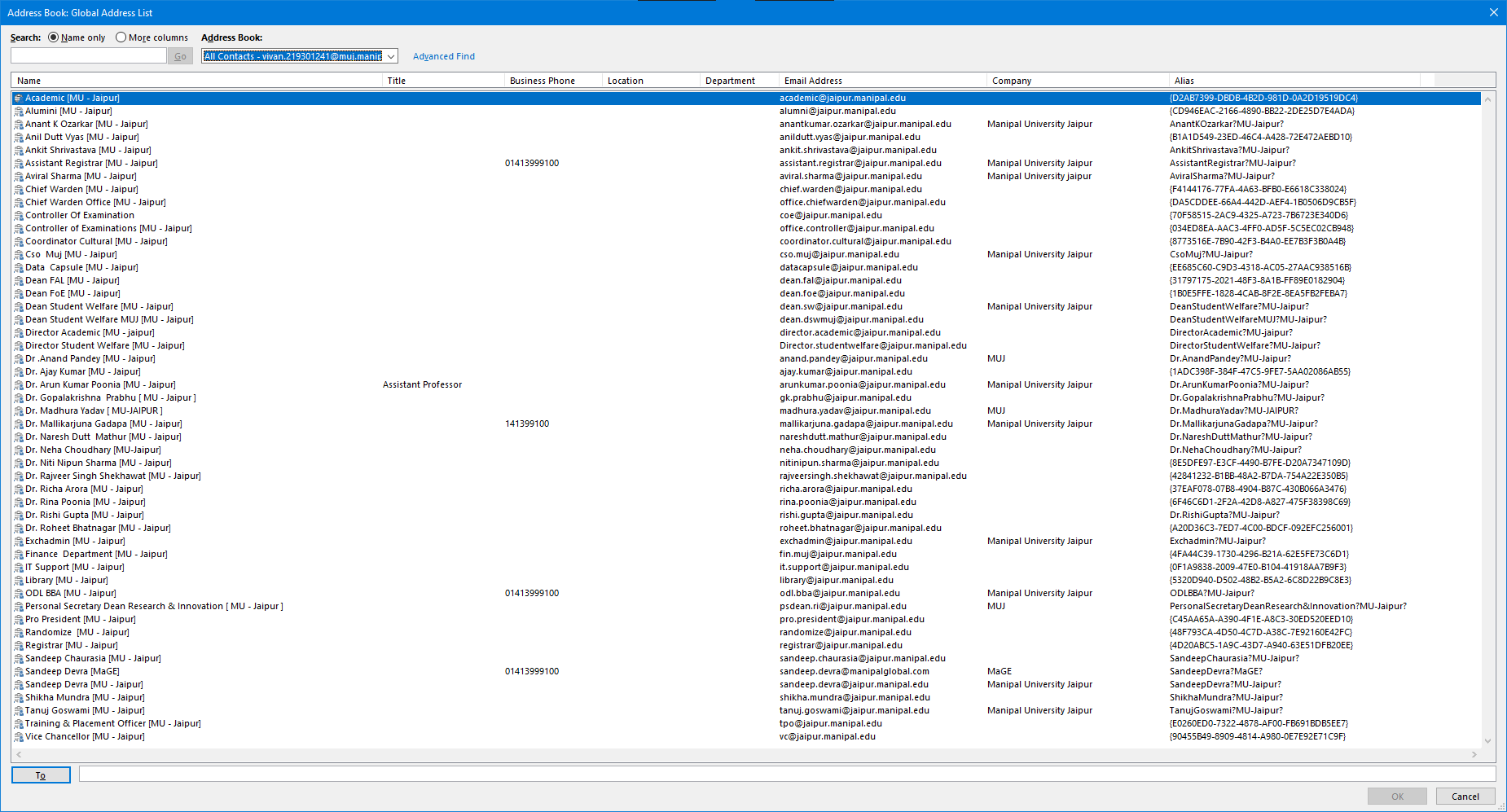Sort list by Company column header

(x=1075, y=81)
